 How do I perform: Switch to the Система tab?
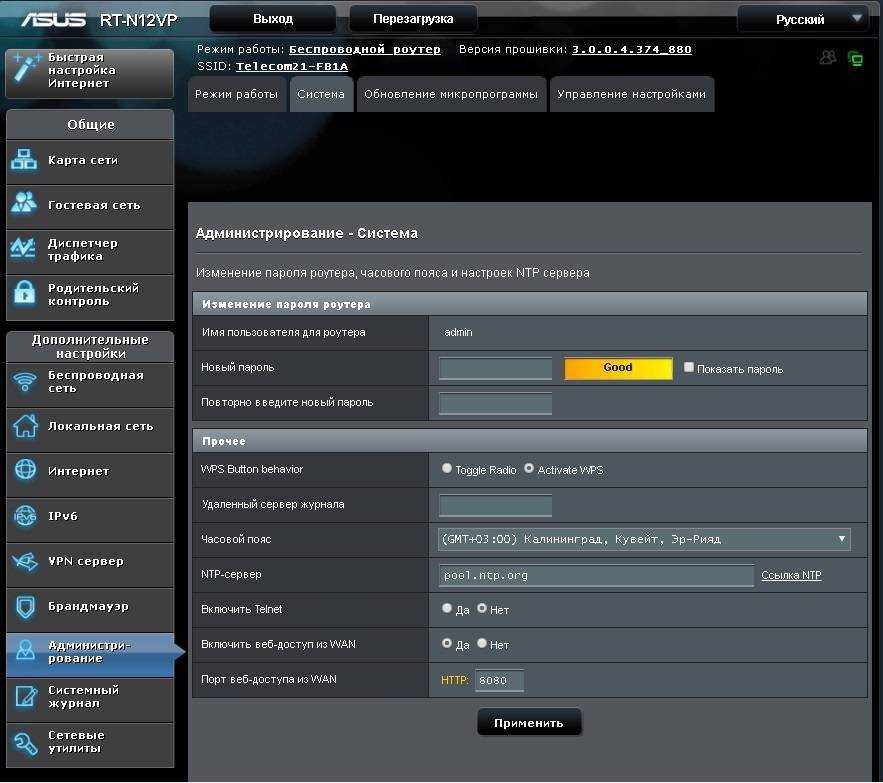[x=321, y=94]
